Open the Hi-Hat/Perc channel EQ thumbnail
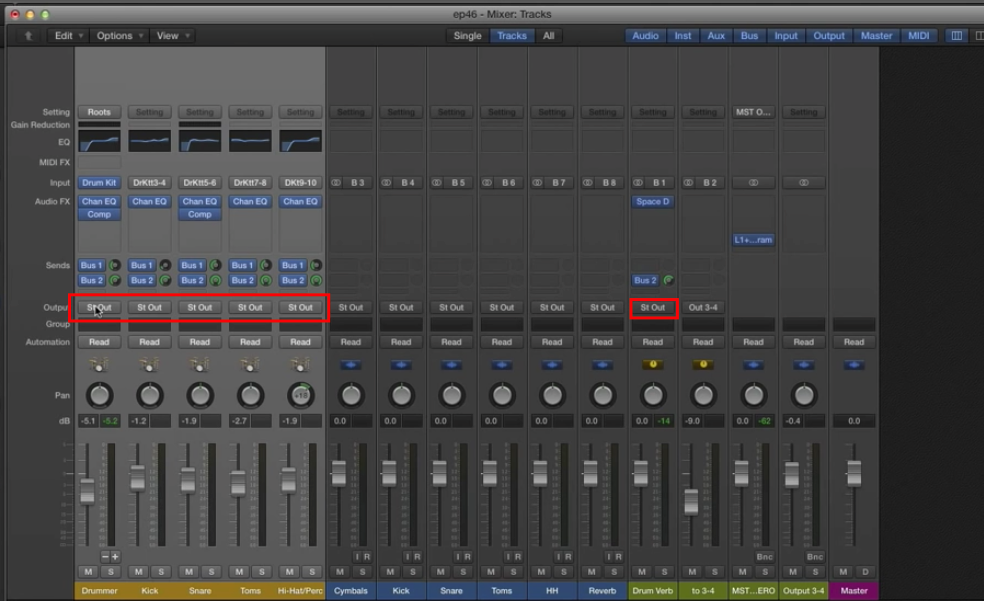The image size is (984, 601). point(301,142)
